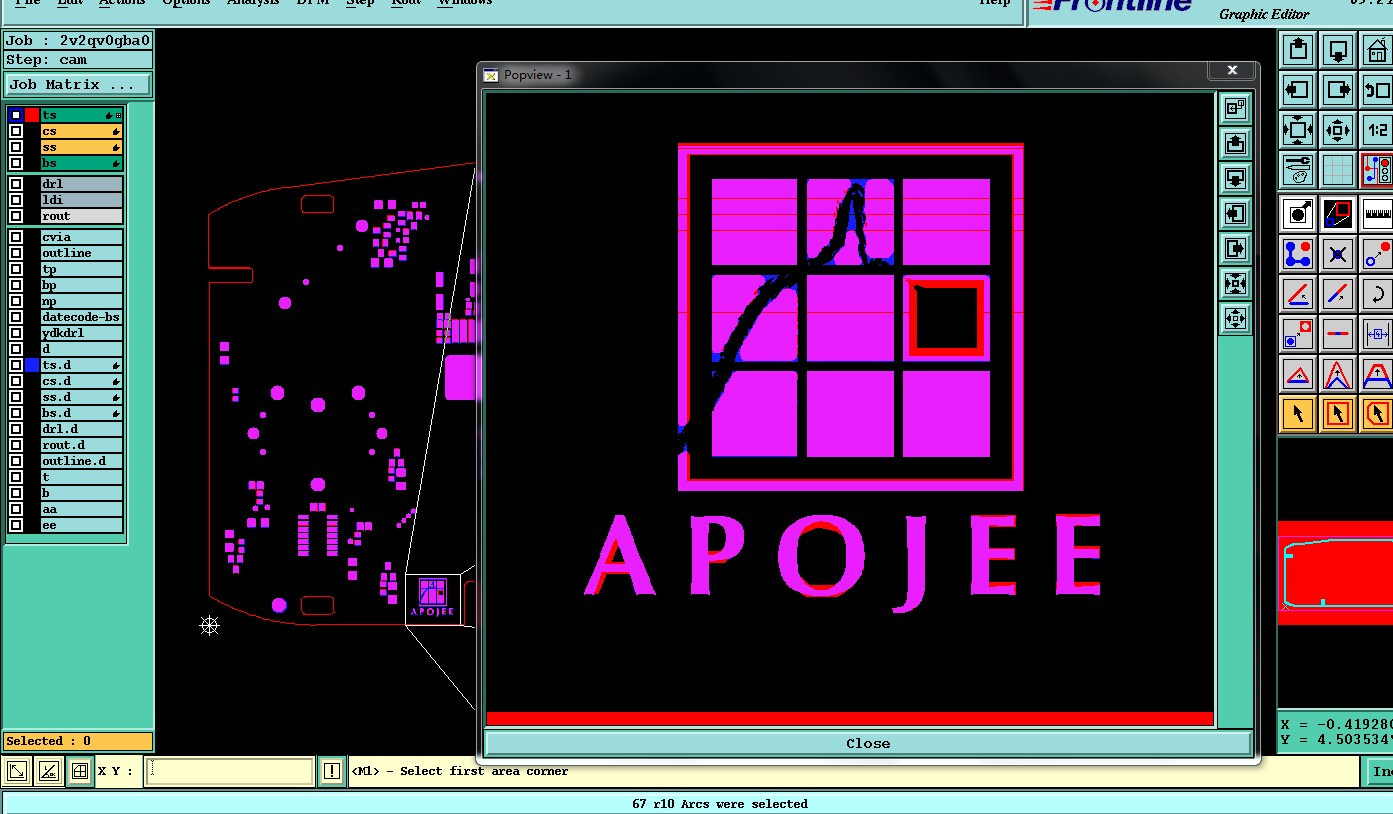Select the plain arrow pointer tool
The height and width of the screenshot is (814, 1393).
1298,412
